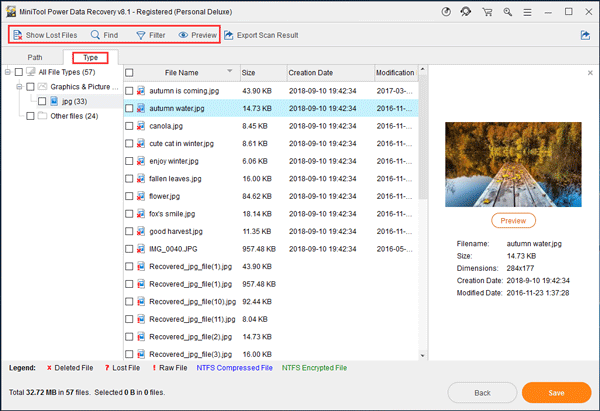600x411 pixels.
Task: Switch to the Path tab
Action: [x=35, y=58]
